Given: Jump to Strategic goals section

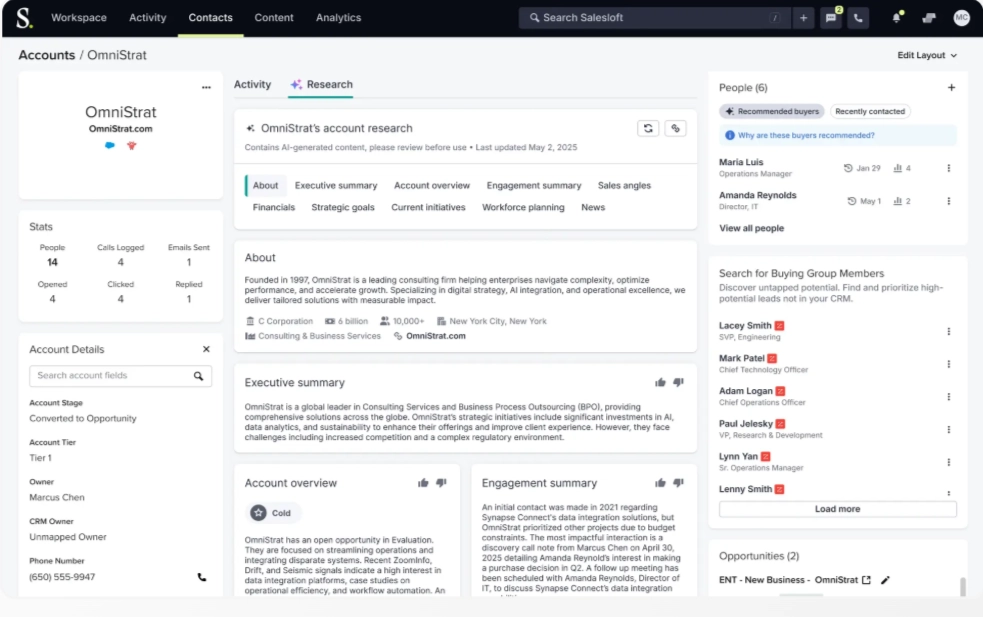Looking at the screenshot, I should pos(343,208).
